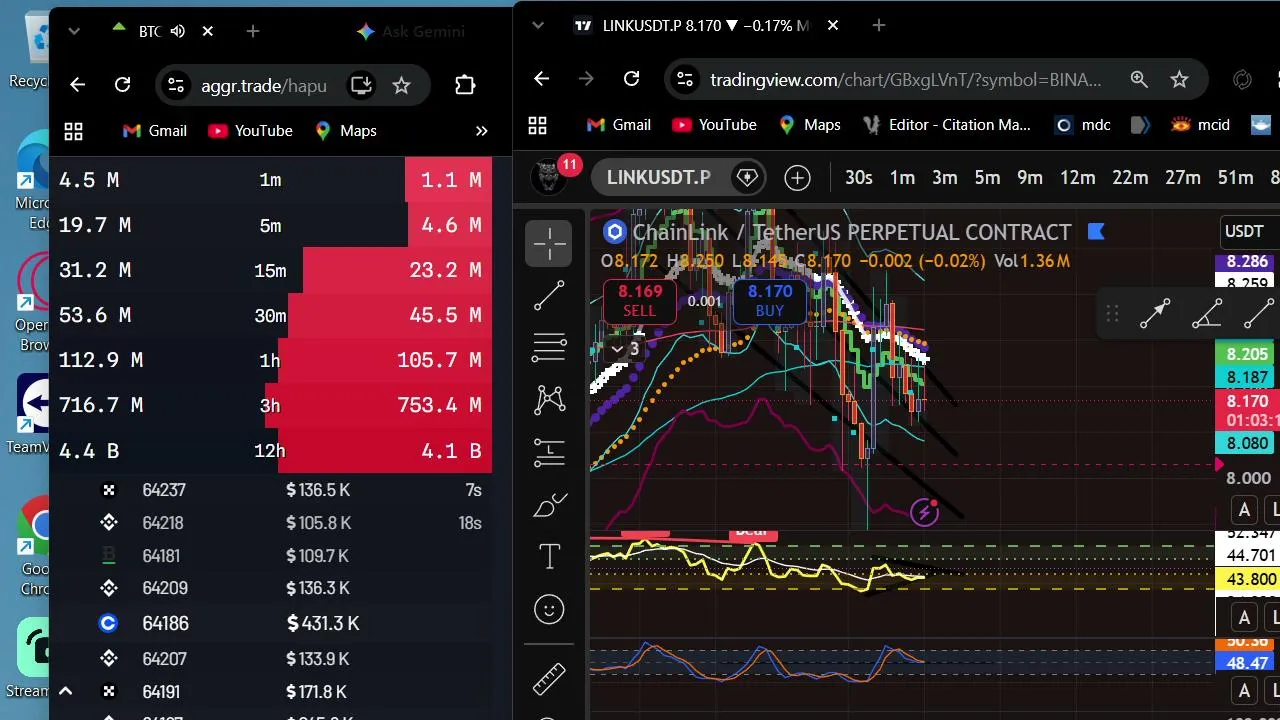
Task: Open the long position forecasting tool
Action: [x=549, y=452]
